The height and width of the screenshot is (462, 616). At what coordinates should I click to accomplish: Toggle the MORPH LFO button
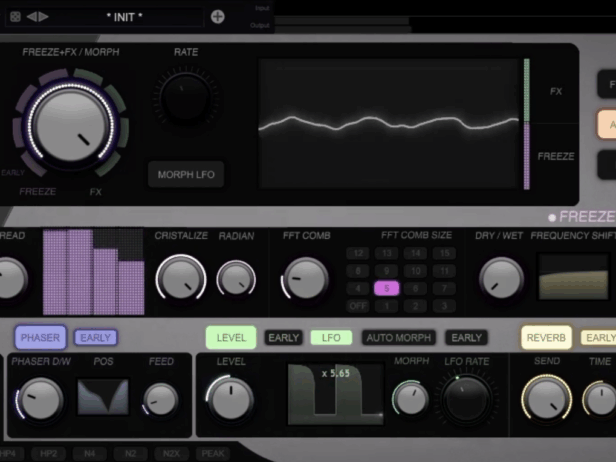tap(186, 174)
